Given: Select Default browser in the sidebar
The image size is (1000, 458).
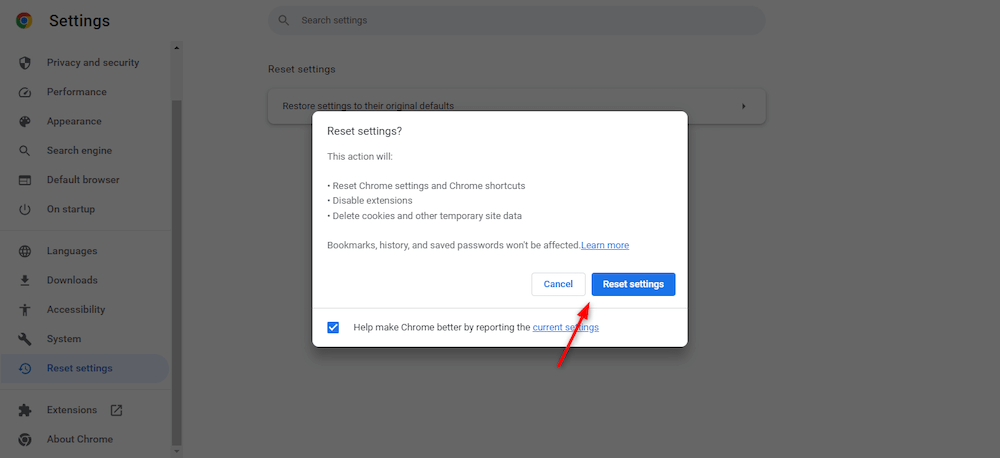Looking at the screenshot, I should coord(84,180).
